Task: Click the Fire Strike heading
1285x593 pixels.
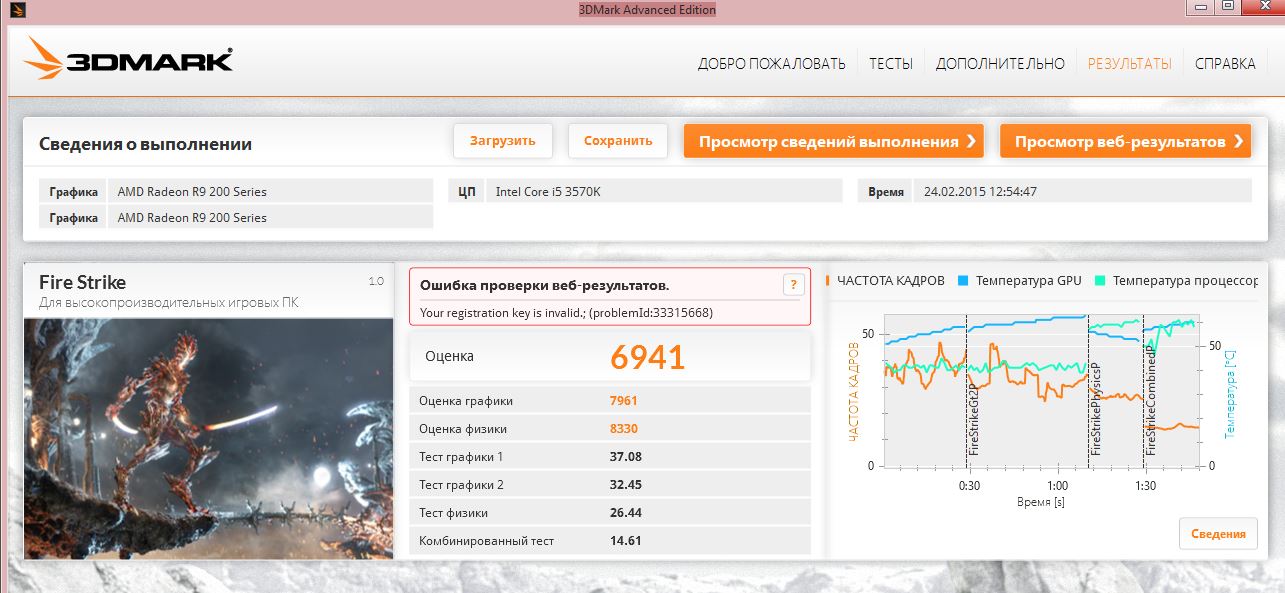Action: click(x=82, y=282)
